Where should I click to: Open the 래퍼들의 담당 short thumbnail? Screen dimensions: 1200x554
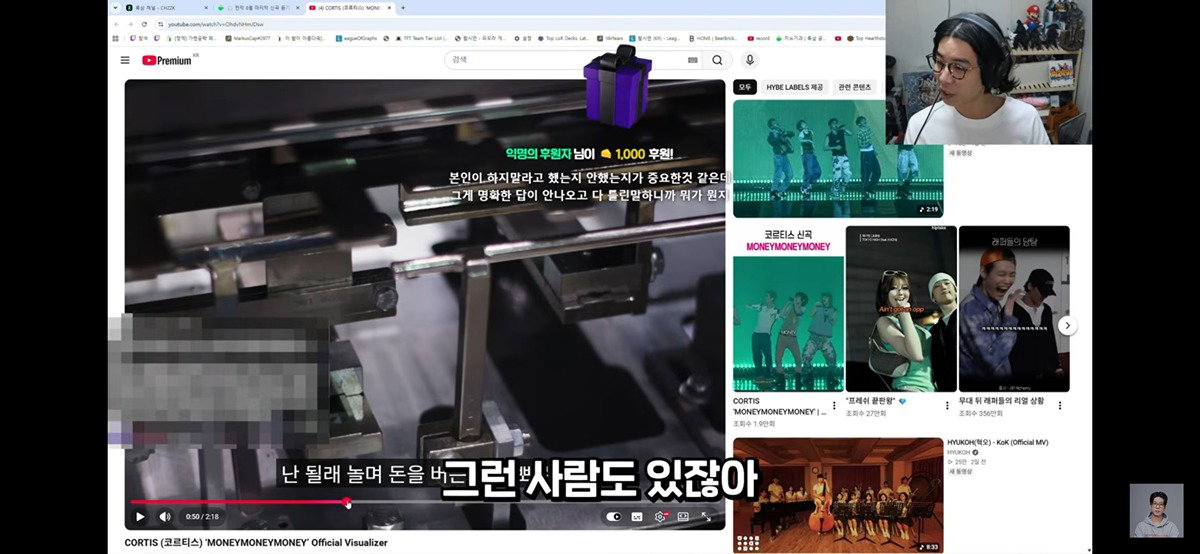[1014, 309]
